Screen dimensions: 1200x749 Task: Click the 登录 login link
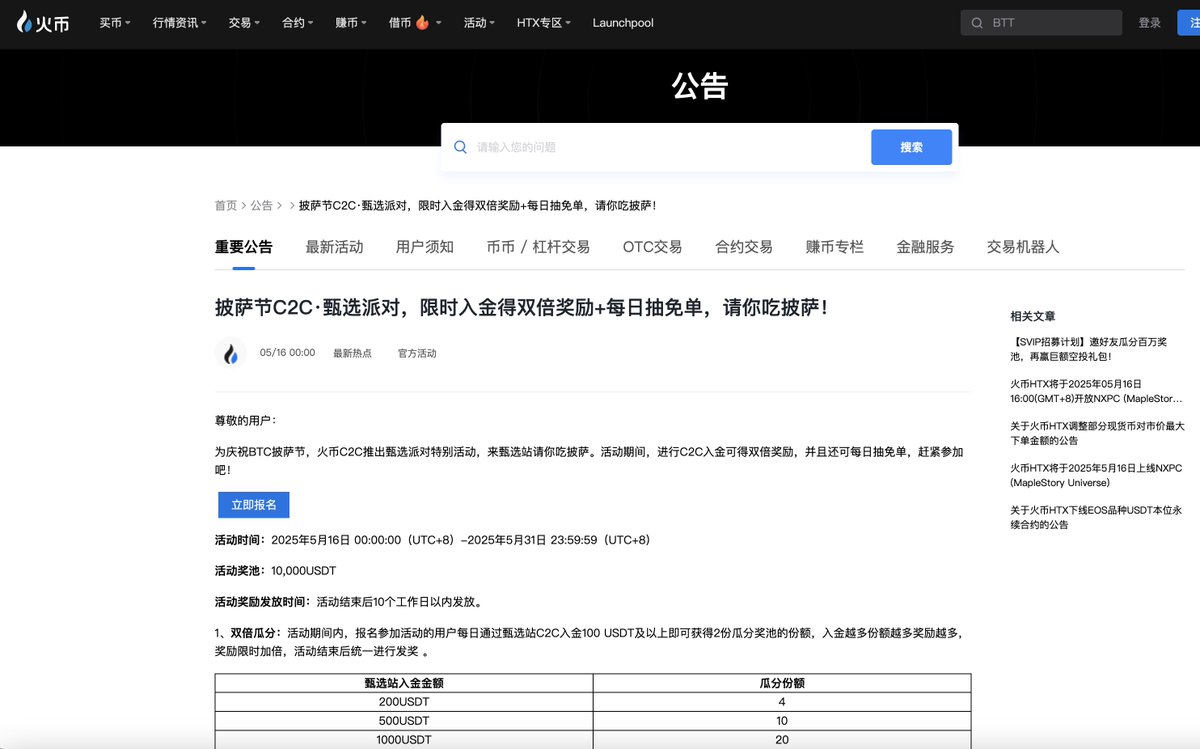pyautogui.click(x=1150, y=23)
